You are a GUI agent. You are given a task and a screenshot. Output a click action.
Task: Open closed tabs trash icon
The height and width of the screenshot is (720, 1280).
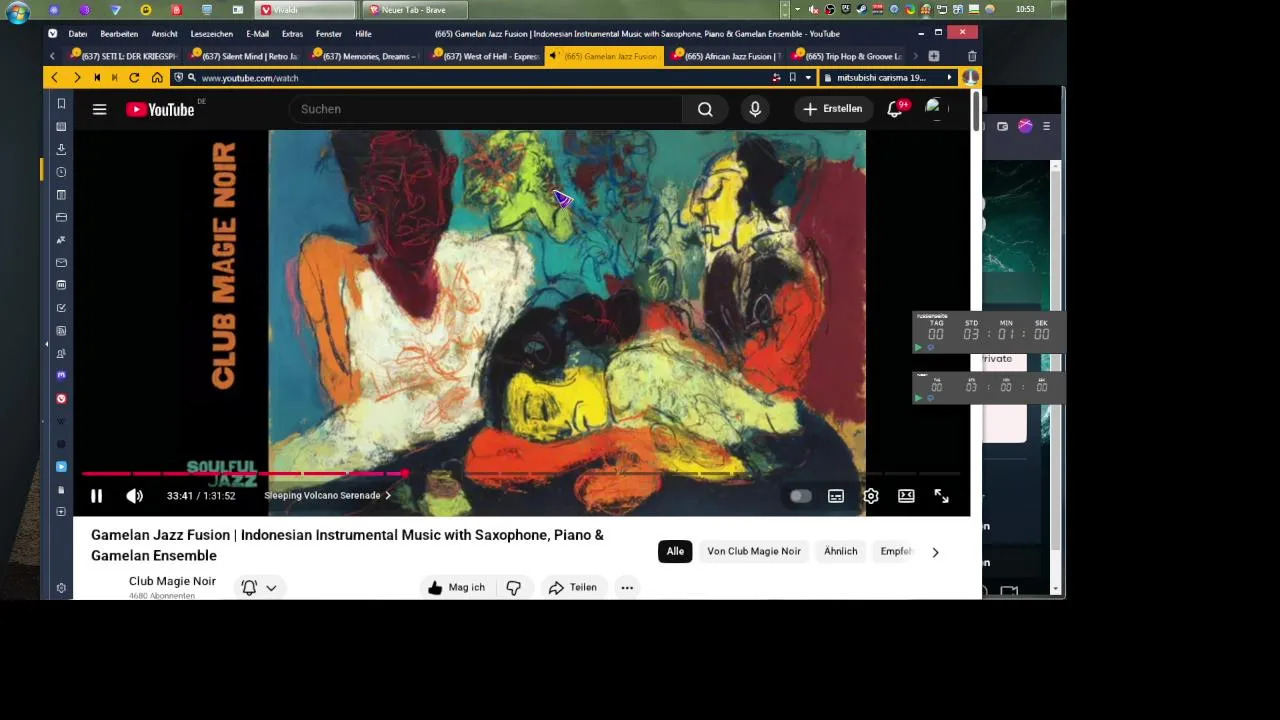[x=971, y=56]
